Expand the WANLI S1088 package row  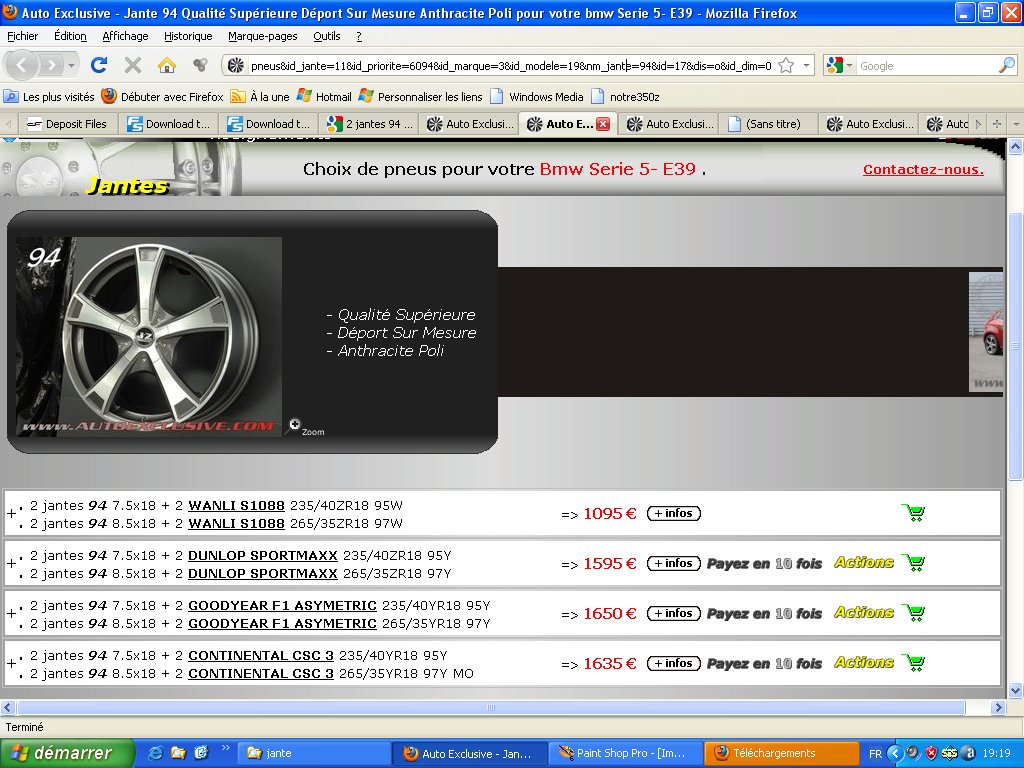pyautogui.click(x=11, y=514)
